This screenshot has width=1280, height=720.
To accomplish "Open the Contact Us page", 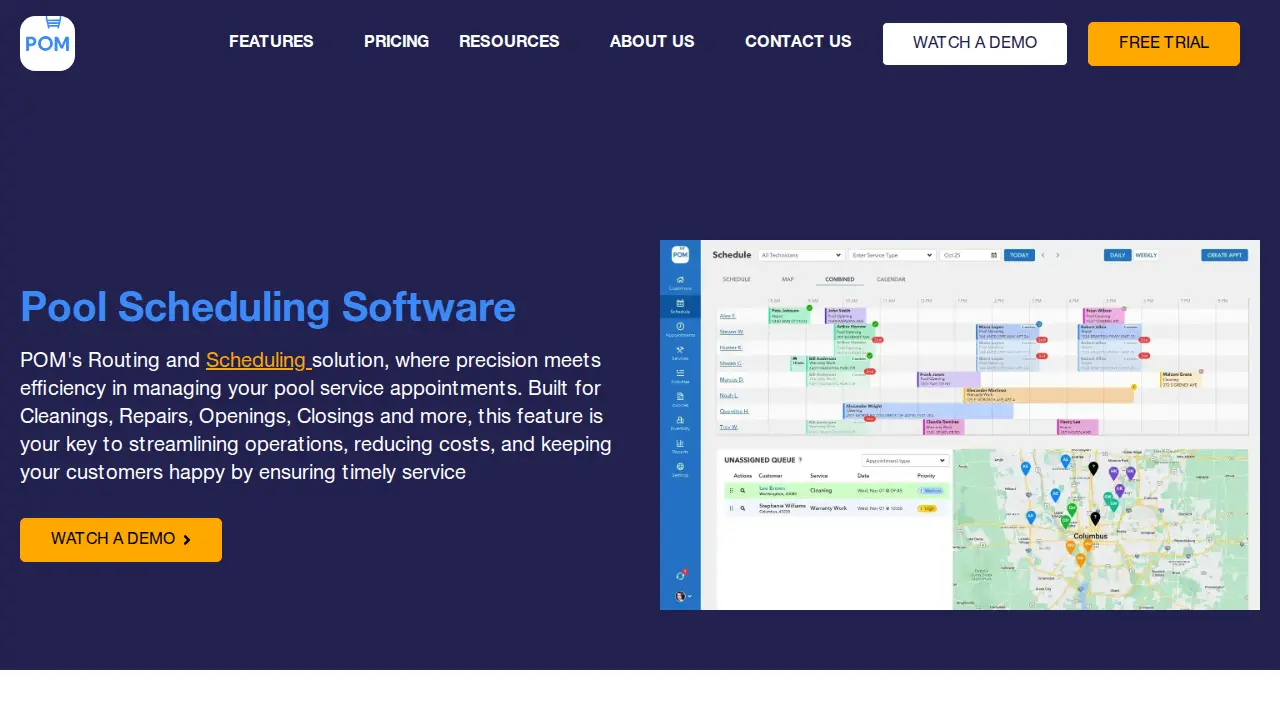I will pos(798,41).
